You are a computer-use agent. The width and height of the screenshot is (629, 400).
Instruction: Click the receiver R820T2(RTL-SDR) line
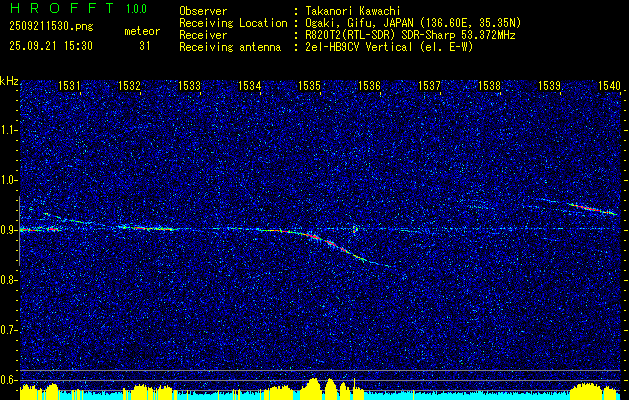(x=412, y=35)
